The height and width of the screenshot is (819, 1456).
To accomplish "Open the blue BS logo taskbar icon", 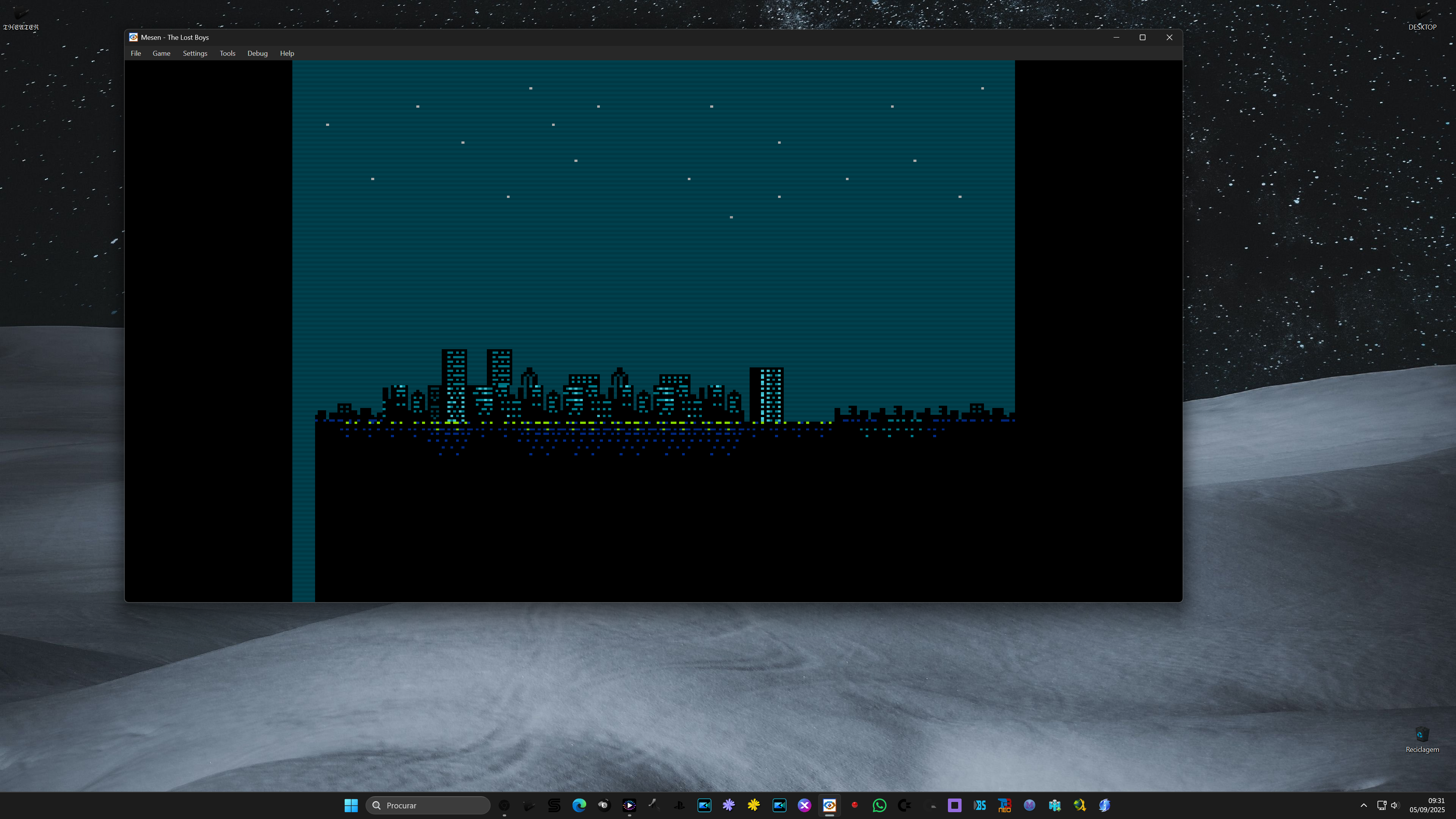I will click(x=979, y=805).
